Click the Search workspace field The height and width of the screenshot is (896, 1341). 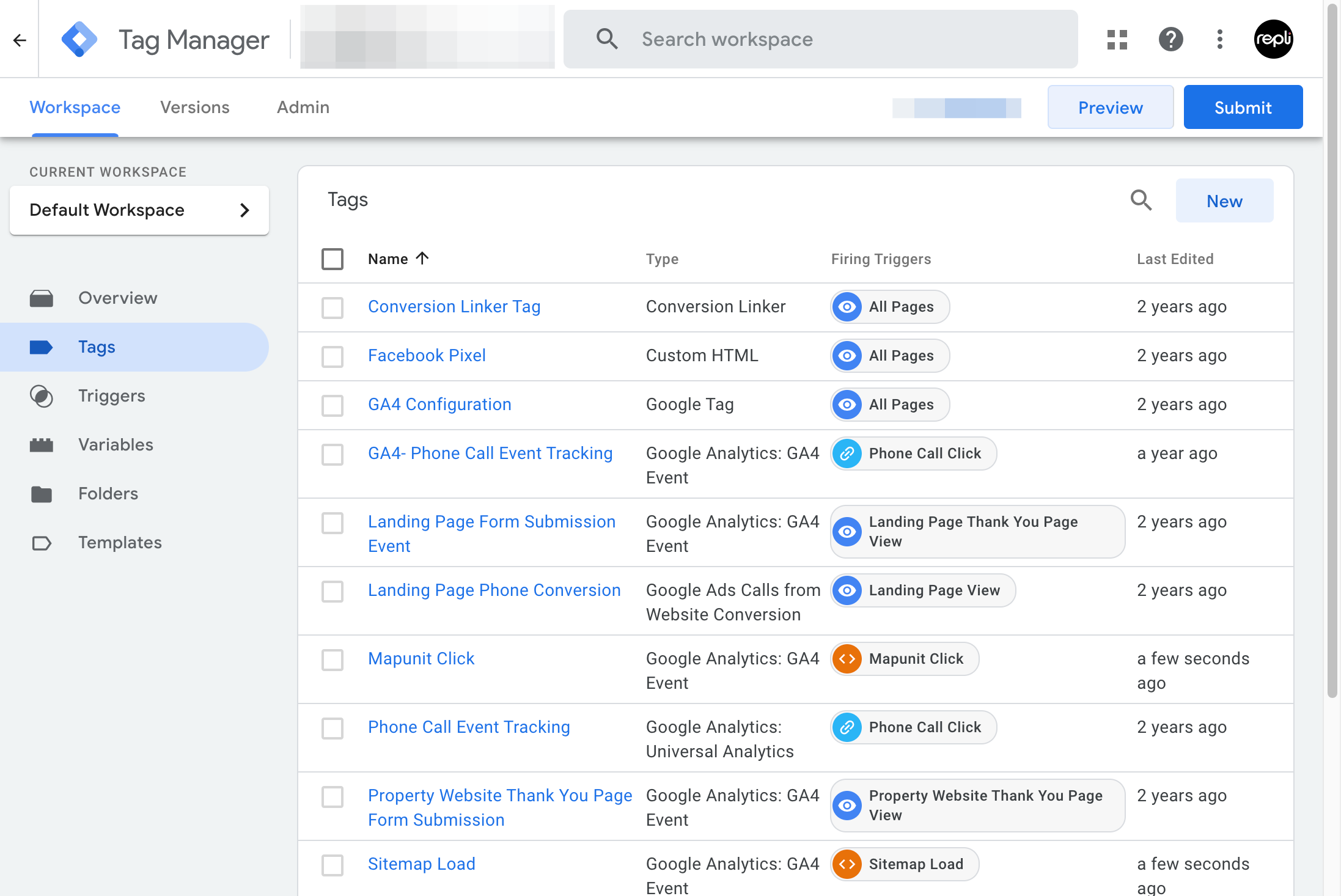point(820,40)
